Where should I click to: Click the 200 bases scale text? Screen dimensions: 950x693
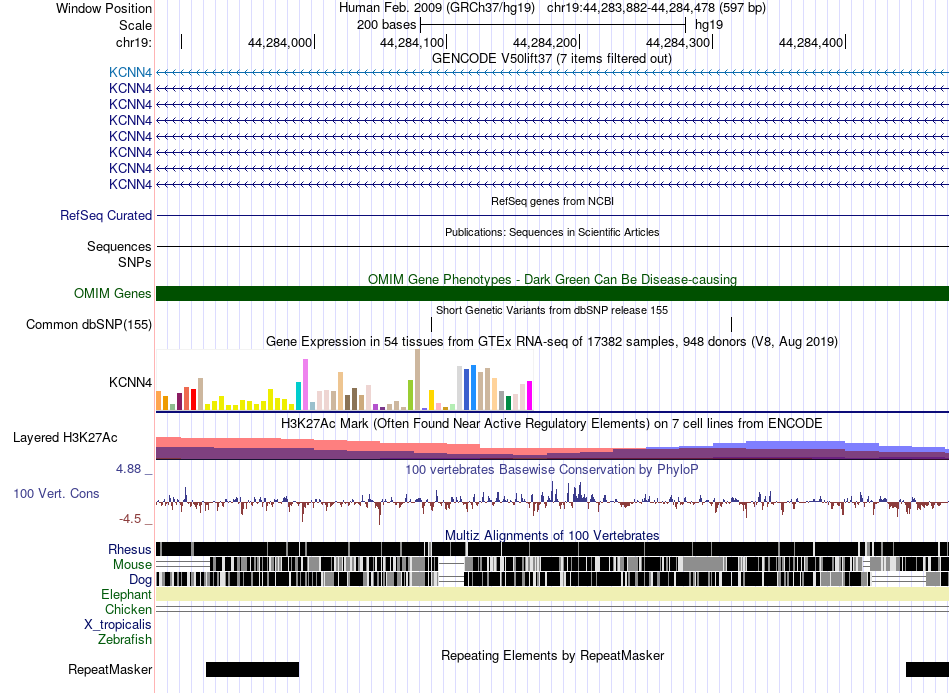coord(386,25)
